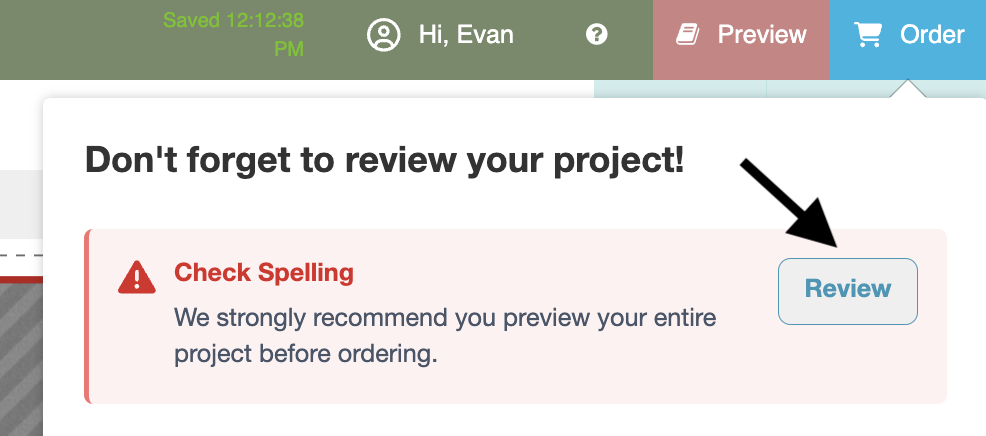Click the Review button for Check Spelling

[x=848, y=291]
